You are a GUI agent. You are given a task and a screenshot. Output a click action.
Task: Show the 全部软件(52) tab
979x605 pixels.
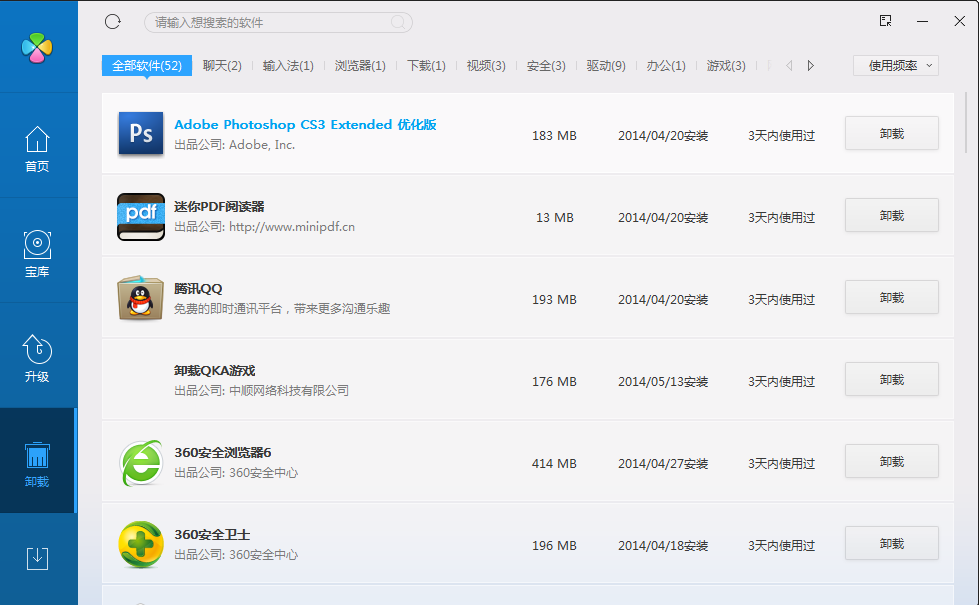click(146, 66)
